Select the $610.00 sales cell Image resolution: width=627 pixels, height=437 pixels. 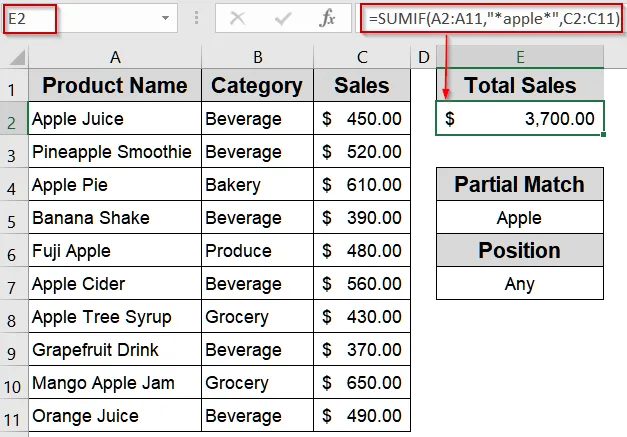pos(362,184)
